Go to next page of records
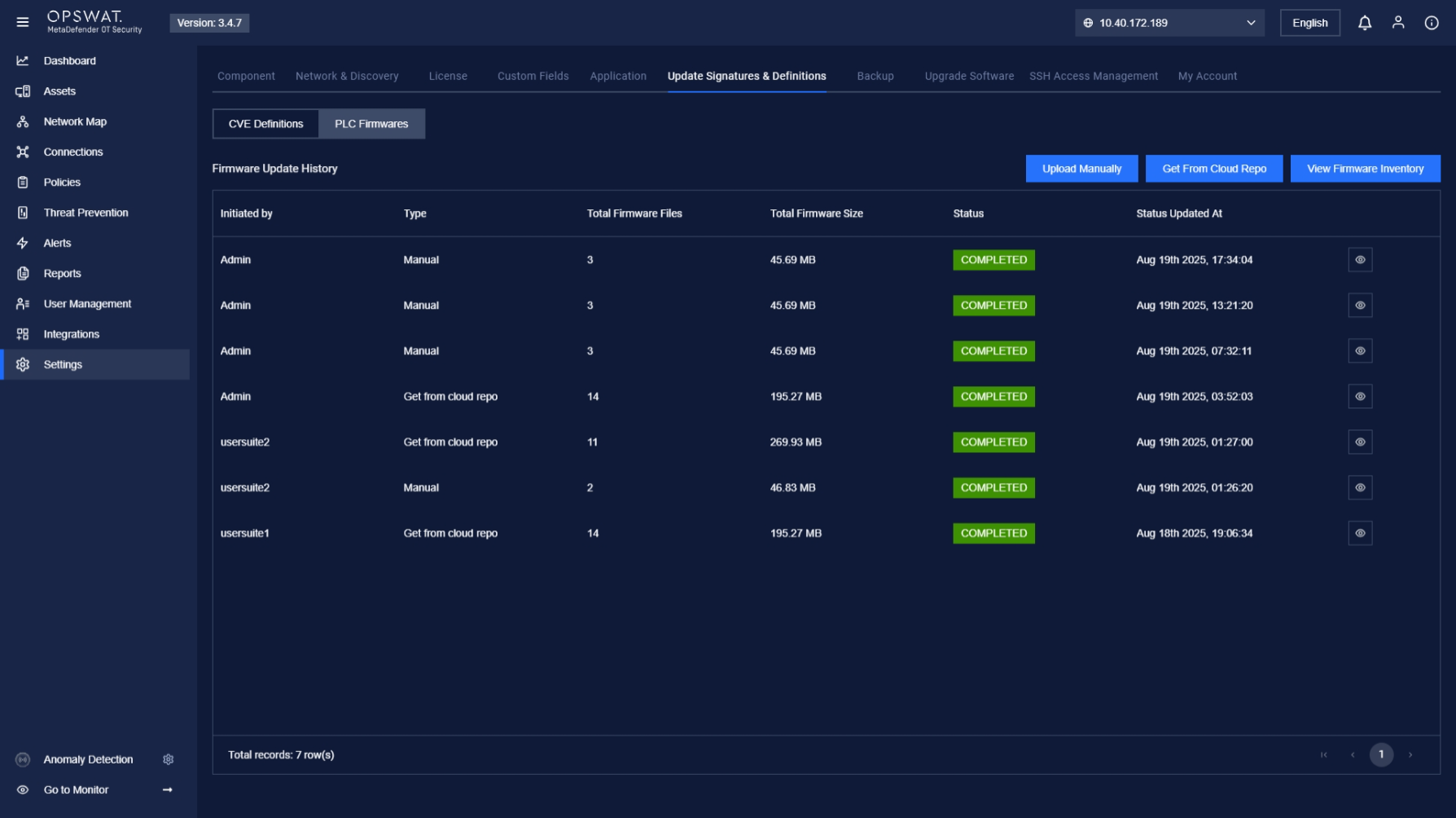Image resolution: width=1456 pixels, height=818 pixels. click(1410, 755)
